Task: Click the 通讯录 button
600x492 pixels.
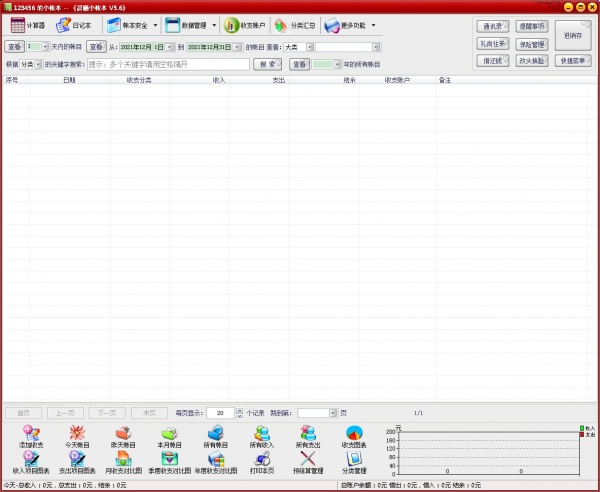Action: (492, 26)
